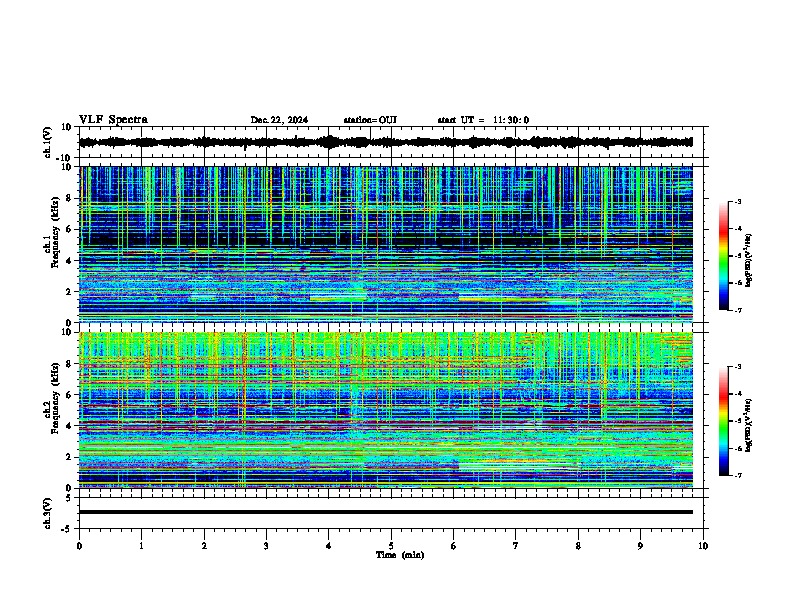Click the ch.1 spectrogram color scale bar
This screenshot has height=612, width=792.
pos(724,256)
